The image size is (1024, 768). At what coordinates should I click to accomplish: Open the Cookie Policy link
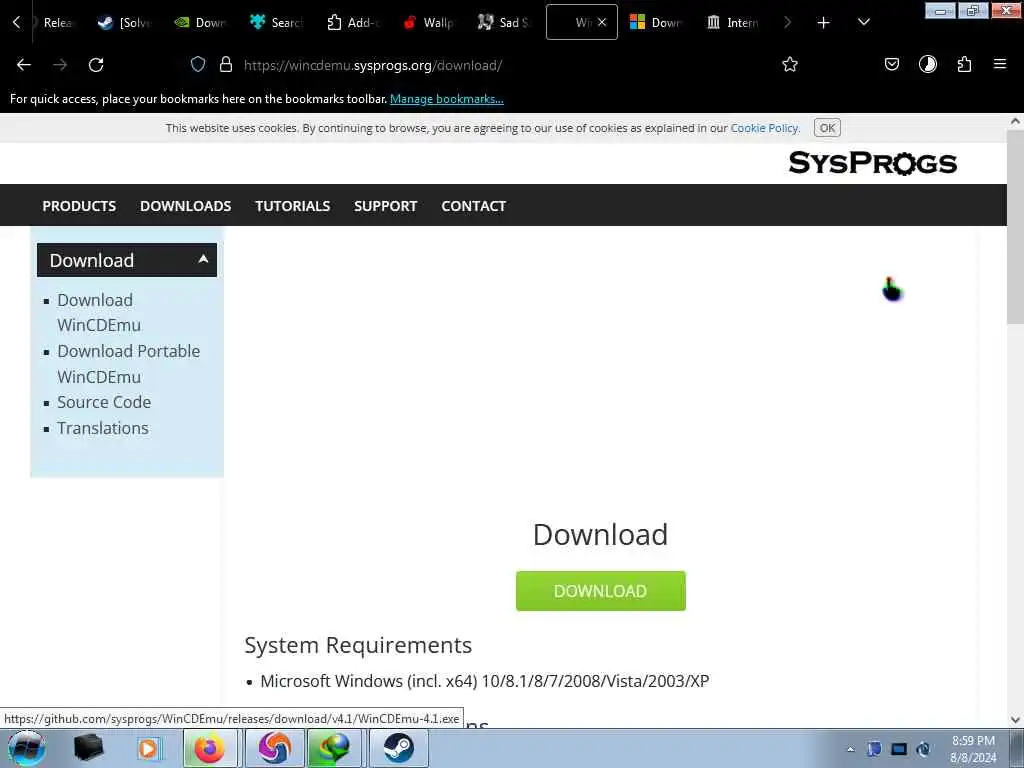coord(764,128)
